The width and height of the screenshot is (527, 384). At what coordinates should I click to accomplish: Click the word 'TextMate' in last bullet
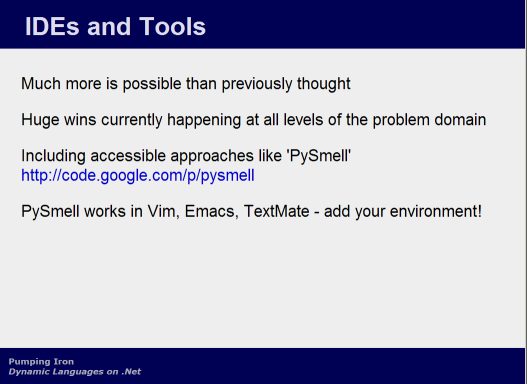coord(277,212)
